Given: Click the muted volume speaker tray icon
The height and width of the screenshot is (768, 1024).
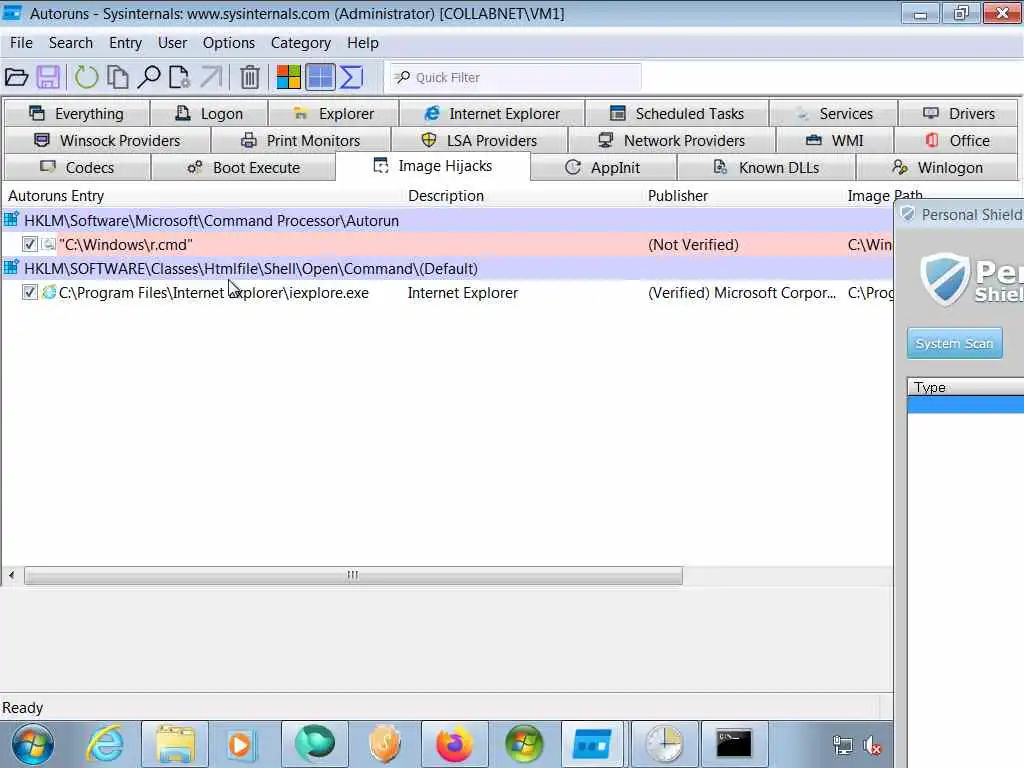Looking at the screenshot, I should (x=872, y=745).
